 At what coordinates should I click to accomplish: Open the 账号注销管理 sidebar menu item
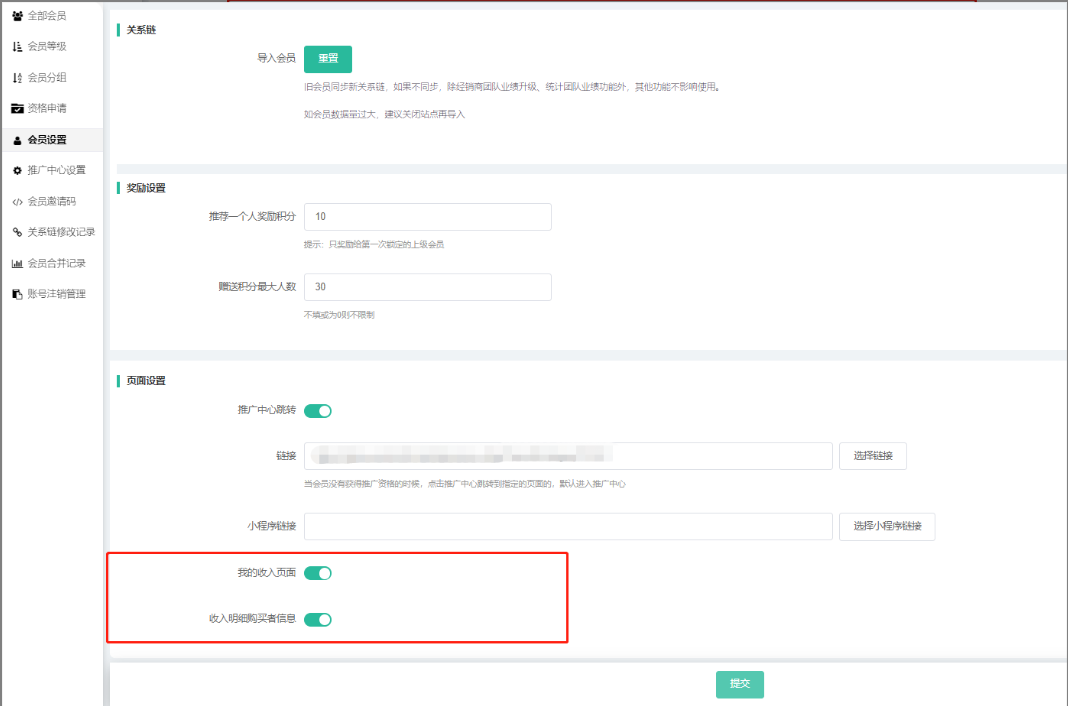[56, 294]
